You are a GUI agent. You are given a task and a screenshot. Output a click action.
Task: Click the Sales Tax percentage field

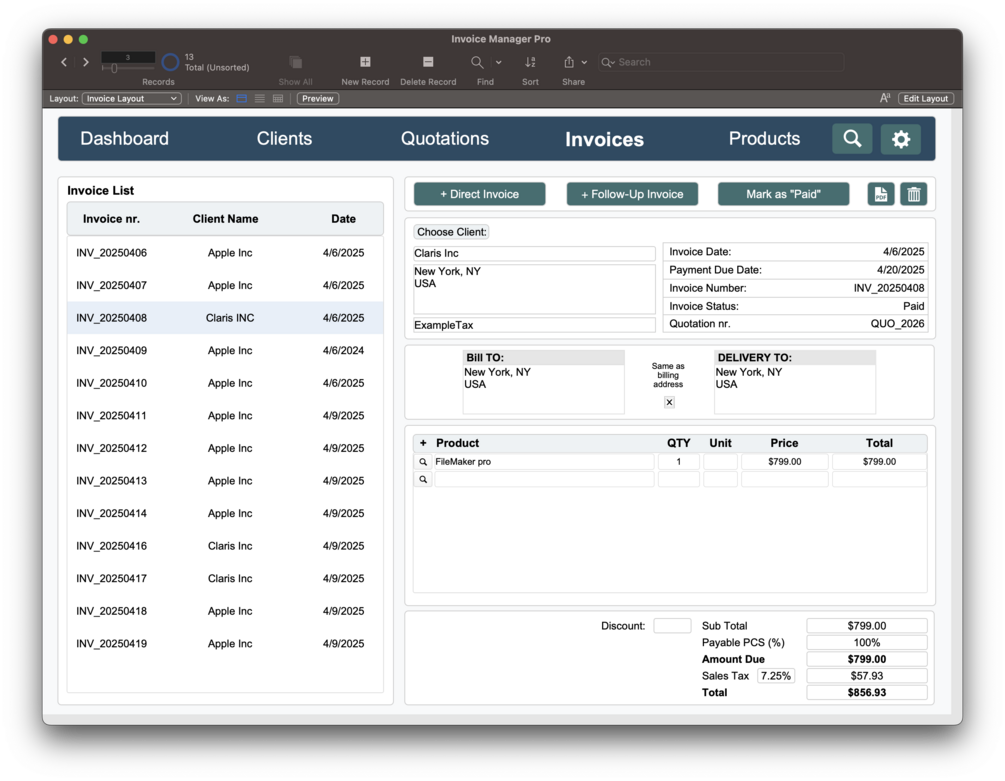pyautogui.click(x=776, y=676)
